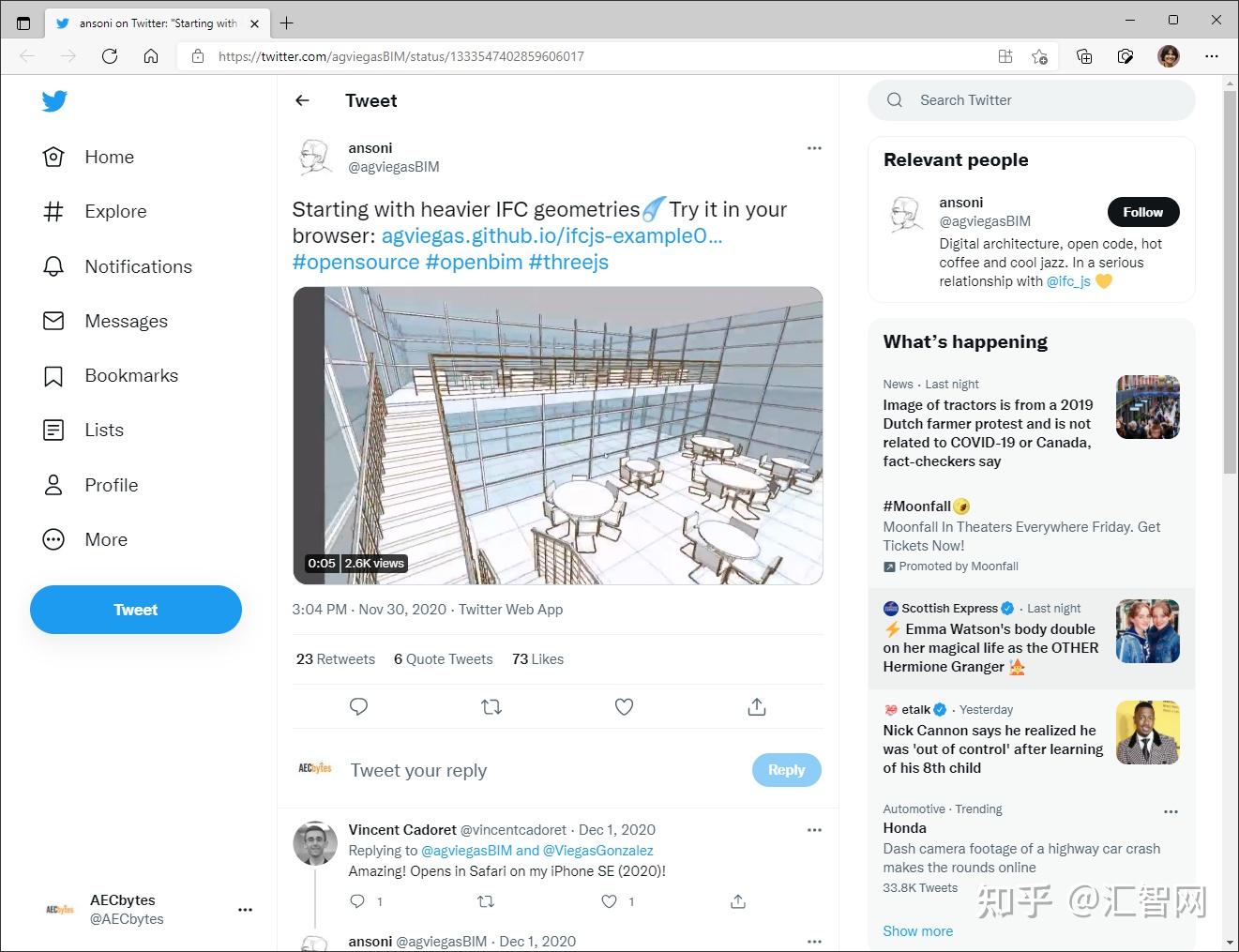Retweet Vincent Cadoret's reply
Viewport: 1239px width, 952px height.
486,901
